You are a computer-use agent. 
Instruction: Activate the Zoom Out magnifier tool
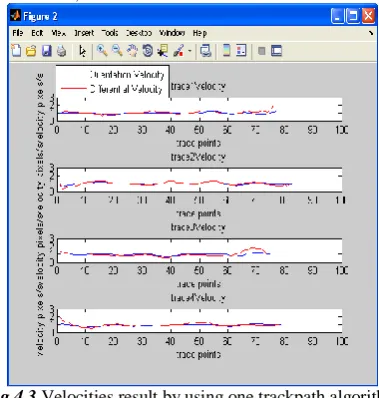tap(117, 51)
